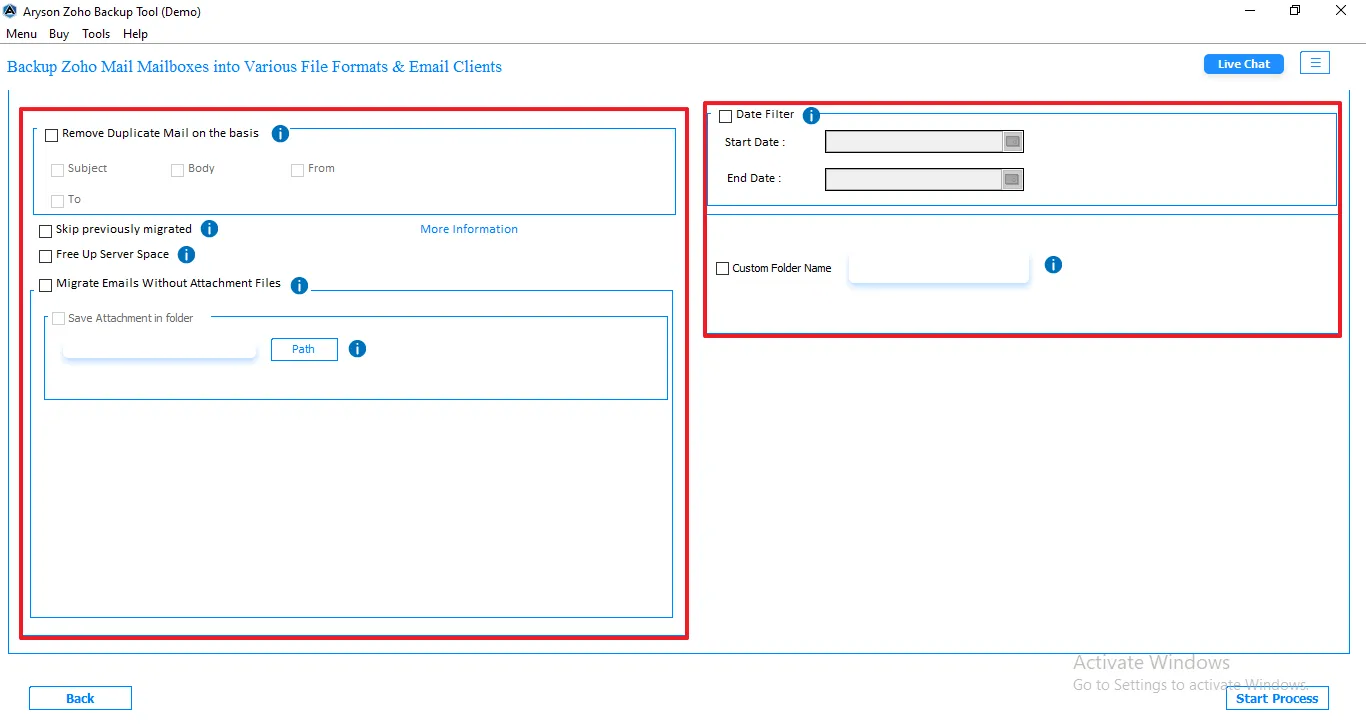This screenshot has height=728, width=1366.
Task: Check Free Up Server Space
Action: (x=45, y=256)
